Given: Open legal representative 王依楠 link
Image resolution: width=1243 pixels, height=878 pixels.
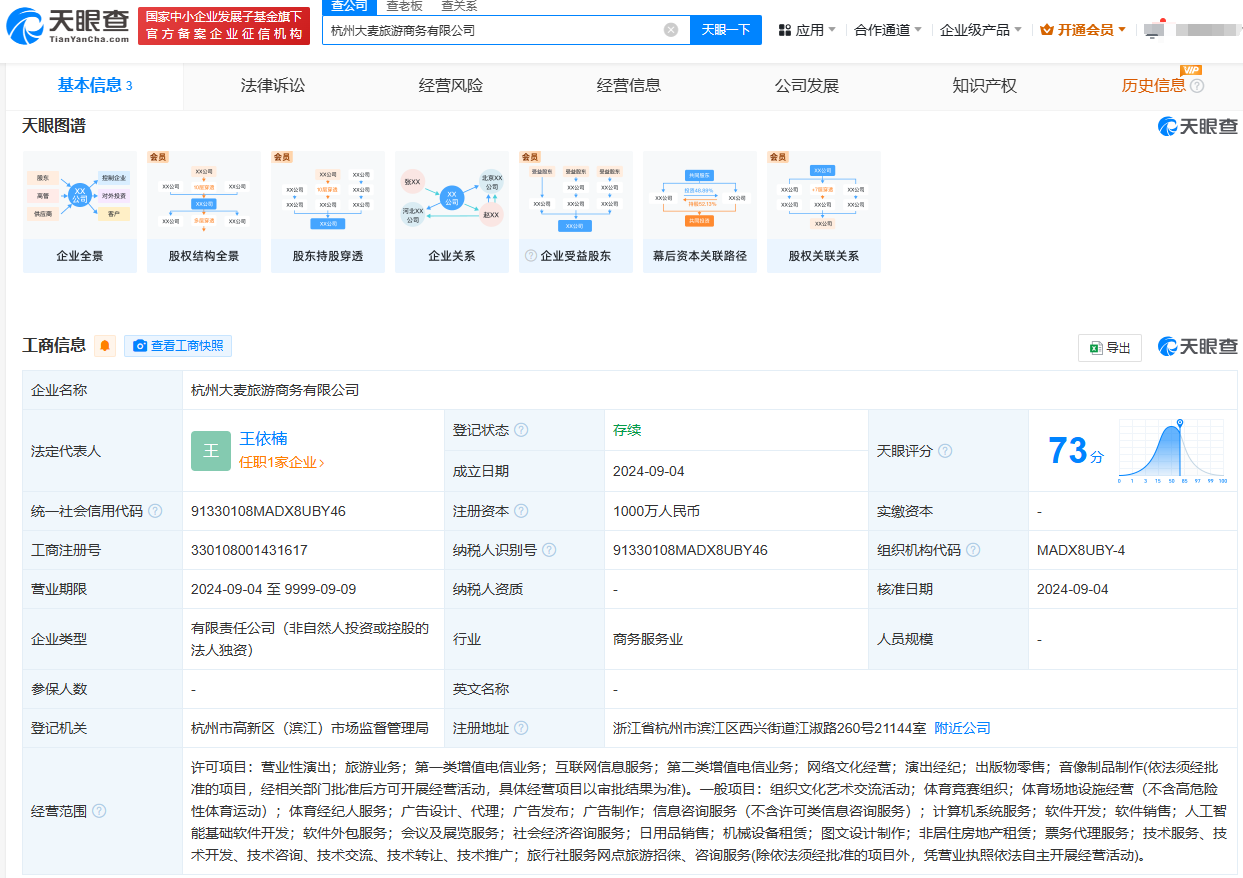Looking at the screenshot, I should point(264,439).
